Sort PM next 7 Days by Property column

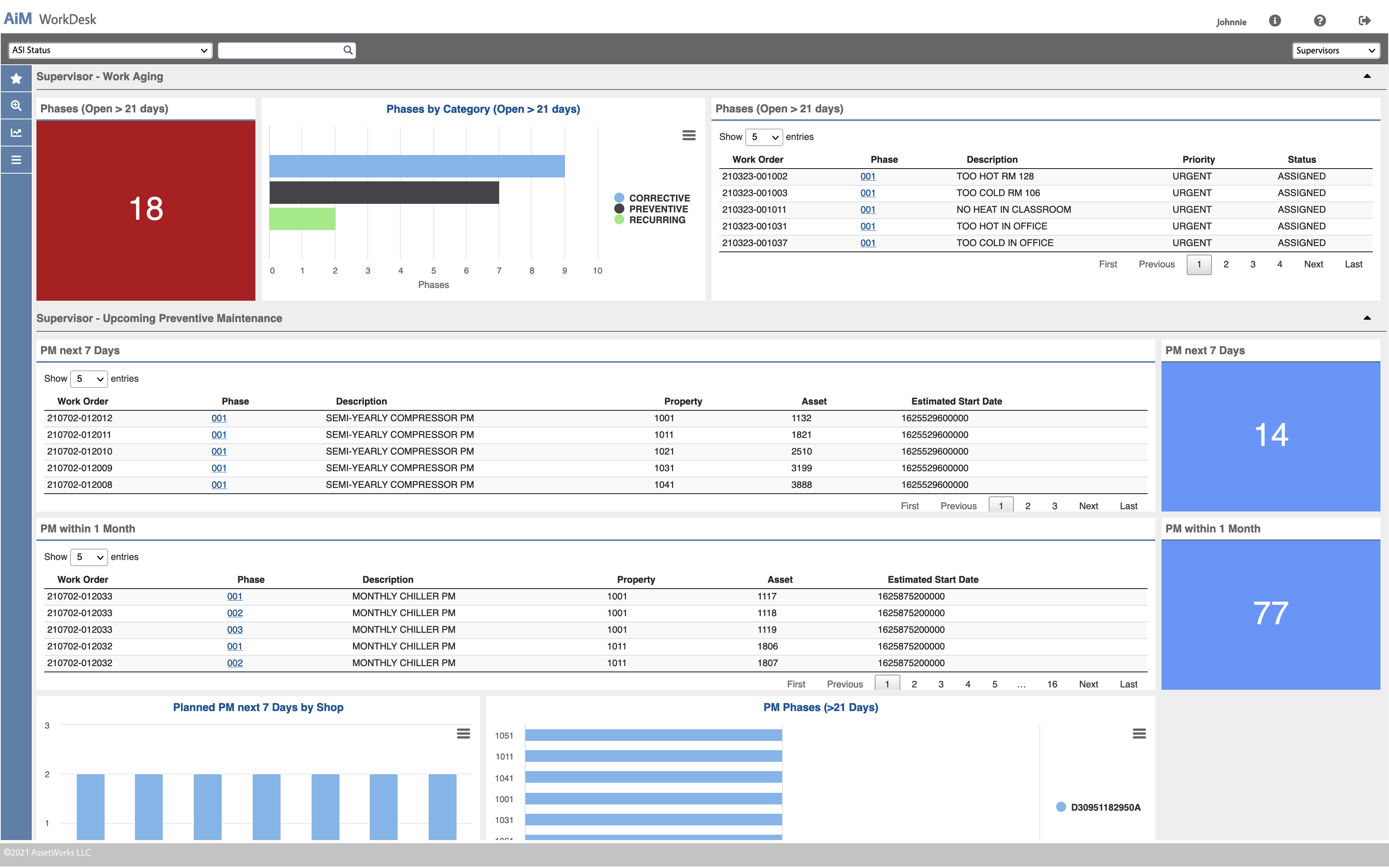[683, 401]
